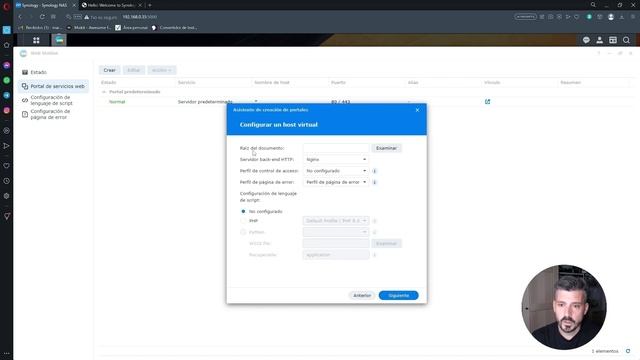The width and height of the screenshot is (640, 360).
Task: Collapse the Portal predeterminado group
Action: (104, 92)
